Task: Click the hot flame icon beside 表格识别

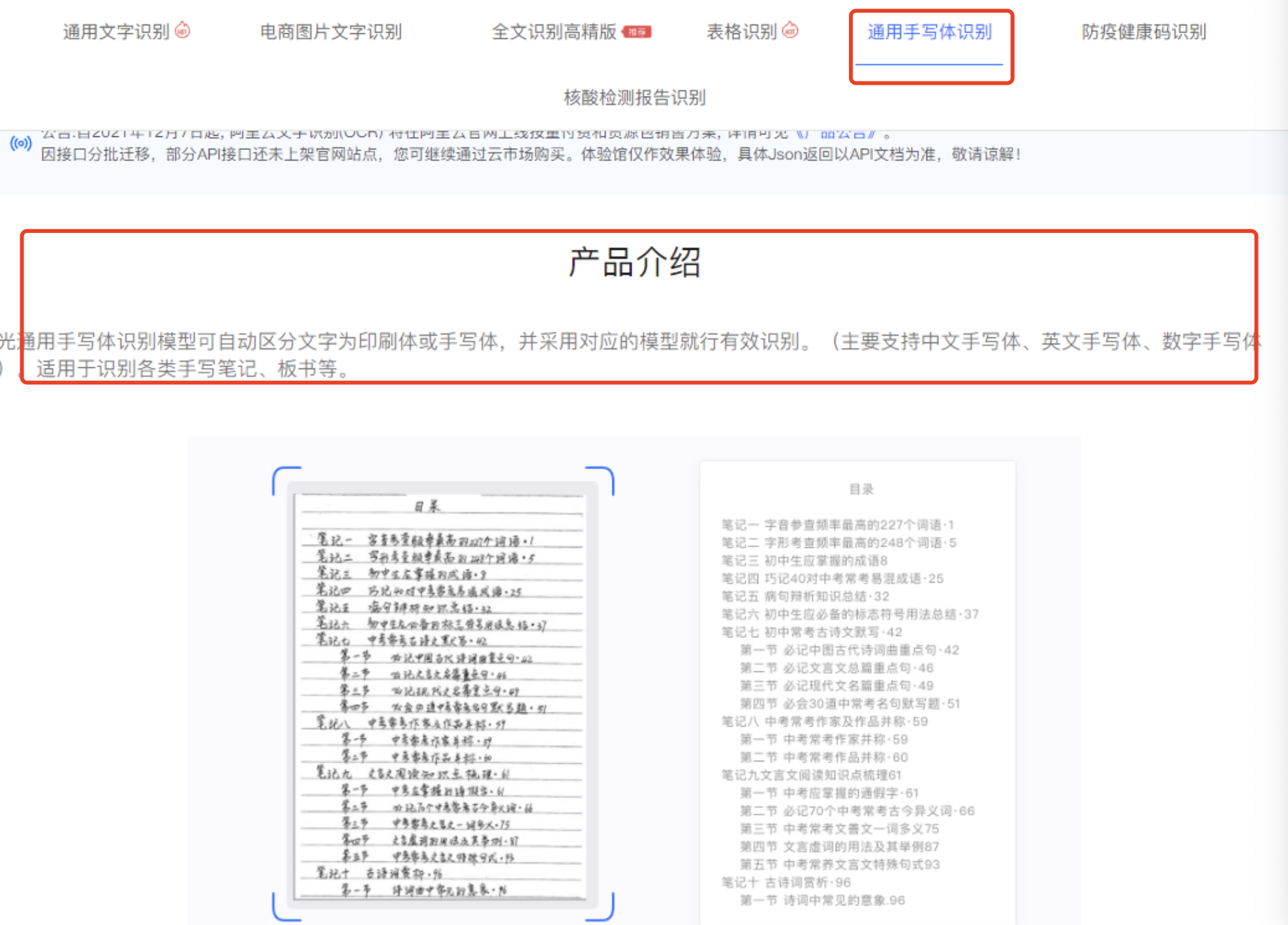Action: click(790, 29)
